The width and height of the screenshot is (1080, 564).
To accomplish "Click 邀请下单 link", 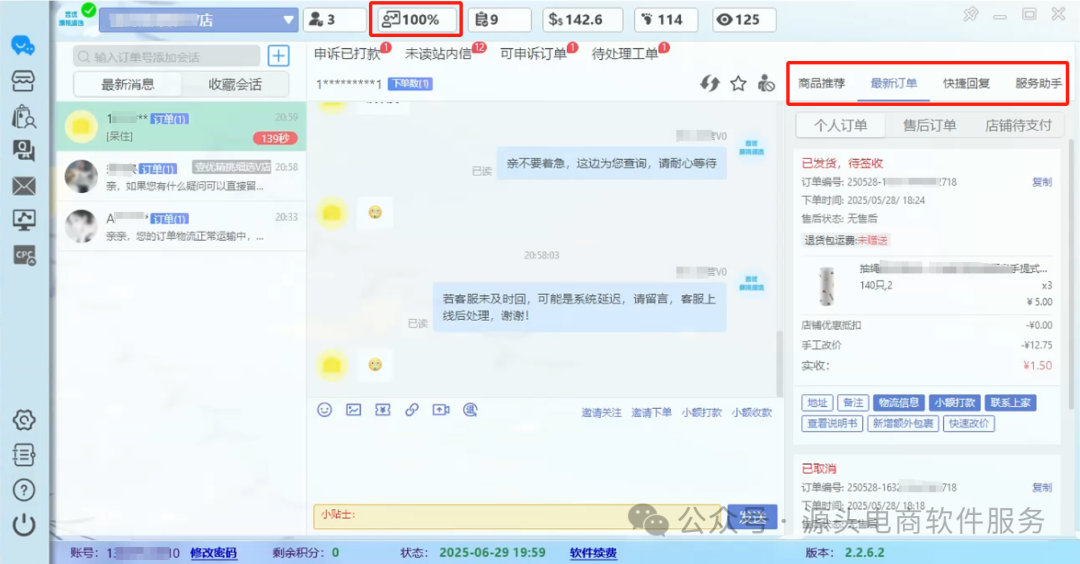I will [652, 412].
